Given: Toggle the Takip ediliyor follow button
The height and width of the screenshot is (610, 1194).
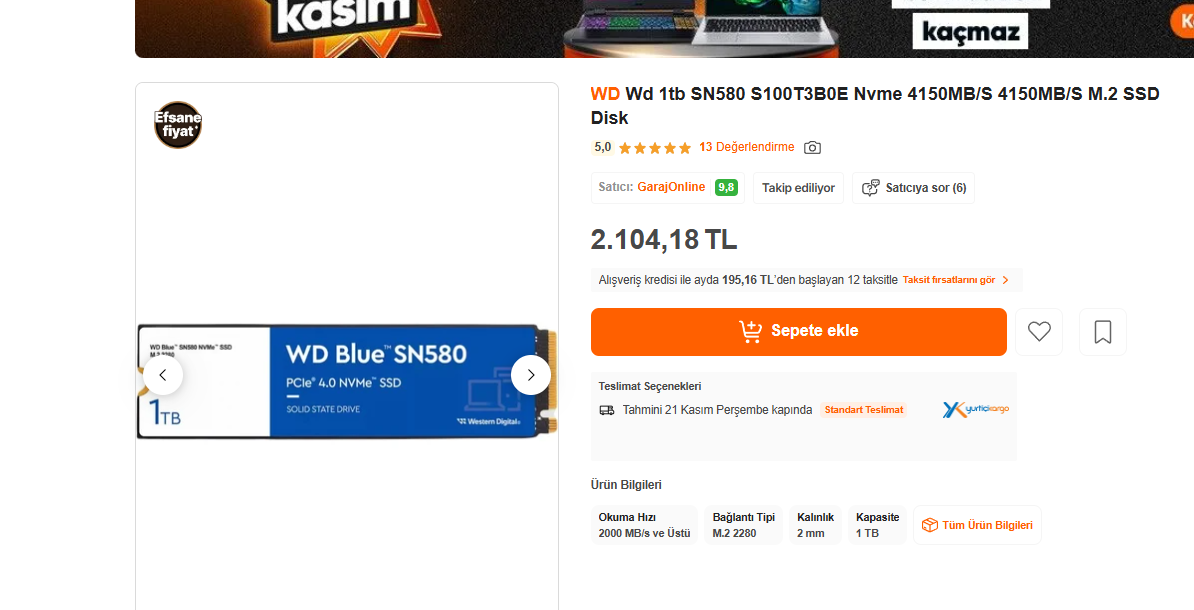Looking at the screenshot, I should 798,188.
